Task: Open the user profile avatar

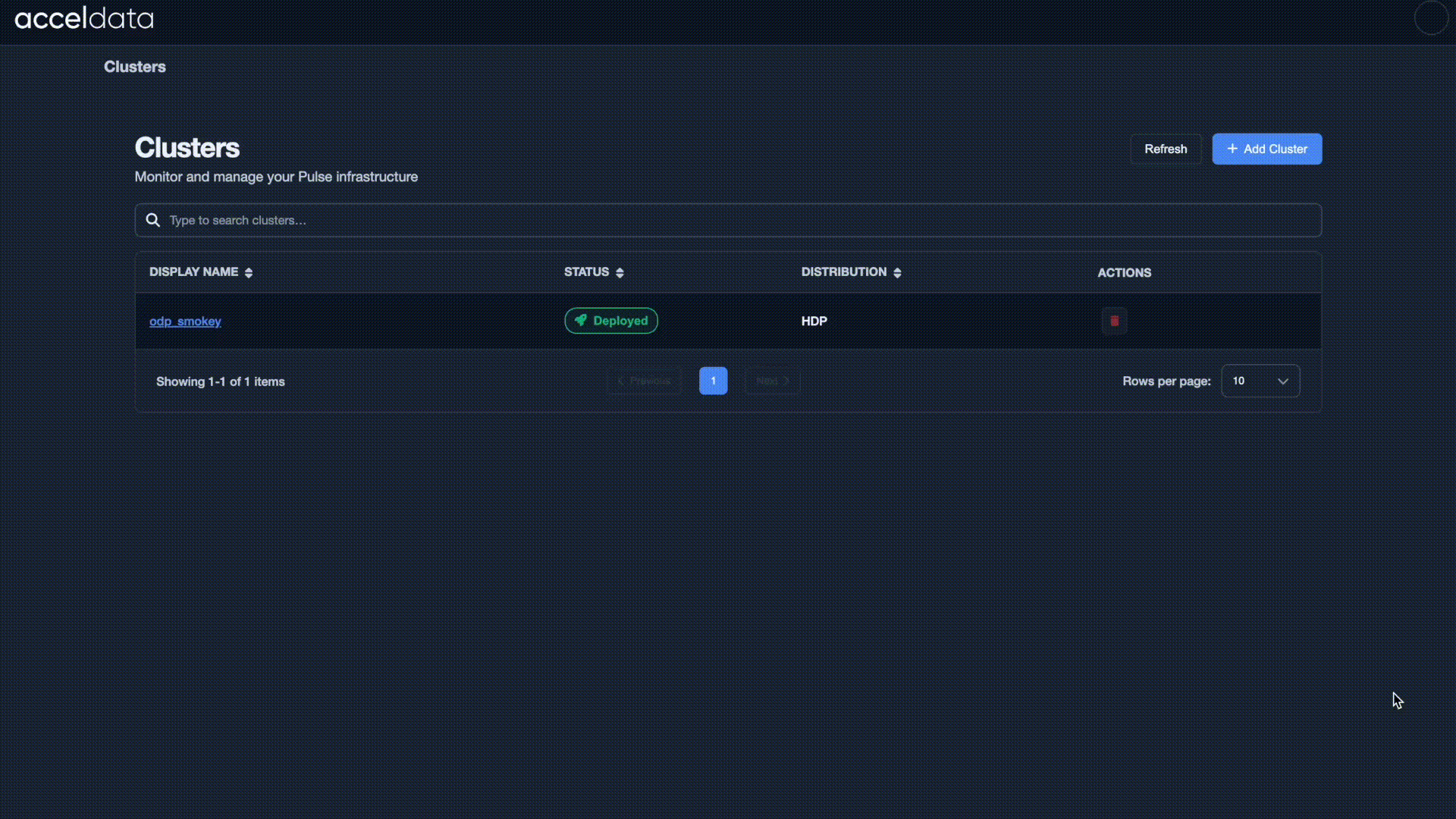Action: pyautogui.click(x=1430, y=18)
